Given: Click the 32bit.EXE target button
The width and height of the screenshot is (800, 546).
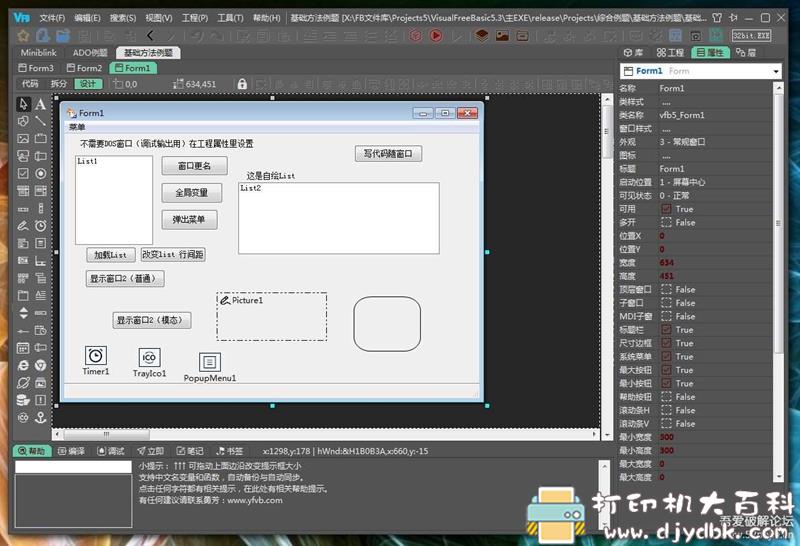Looking at the screenshot, I should coord(752,36).
